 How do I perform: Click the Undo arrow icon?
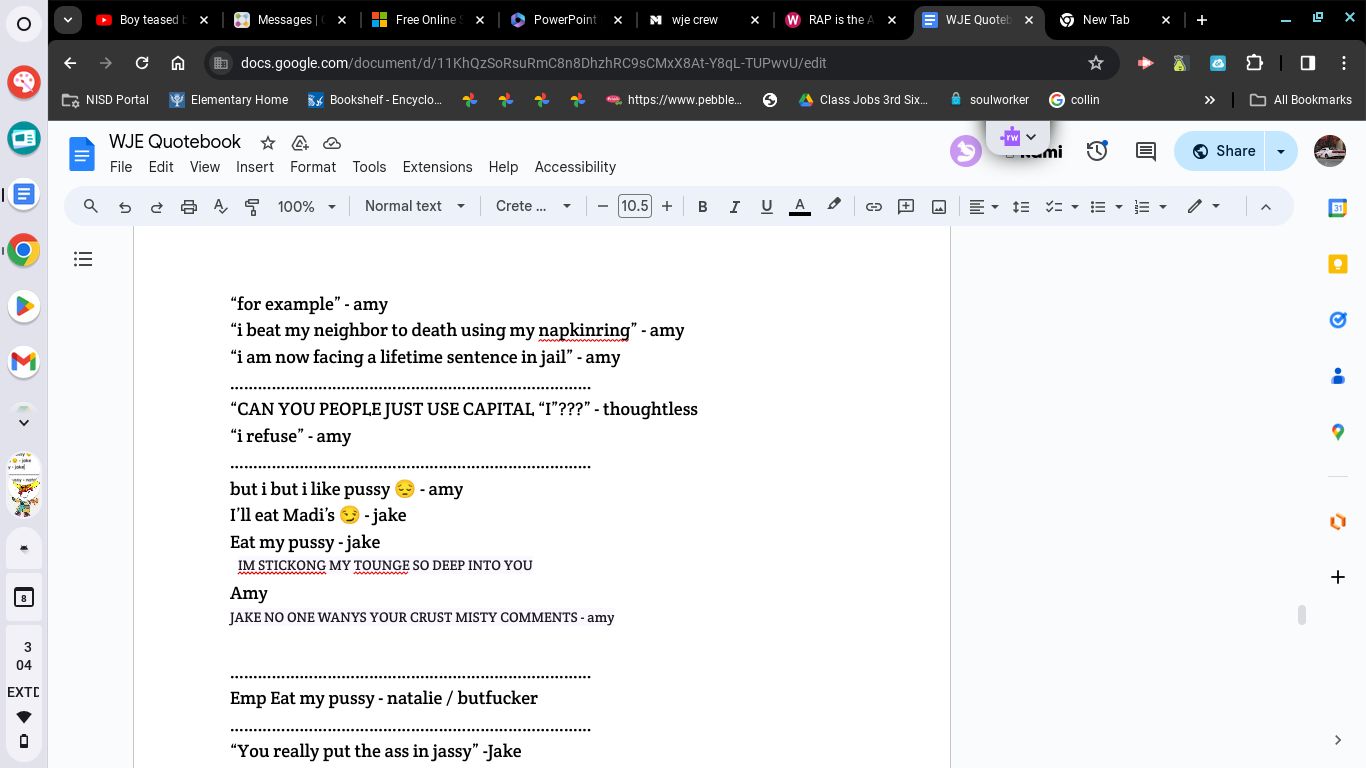pyautogui.click(x=125, y=207)
